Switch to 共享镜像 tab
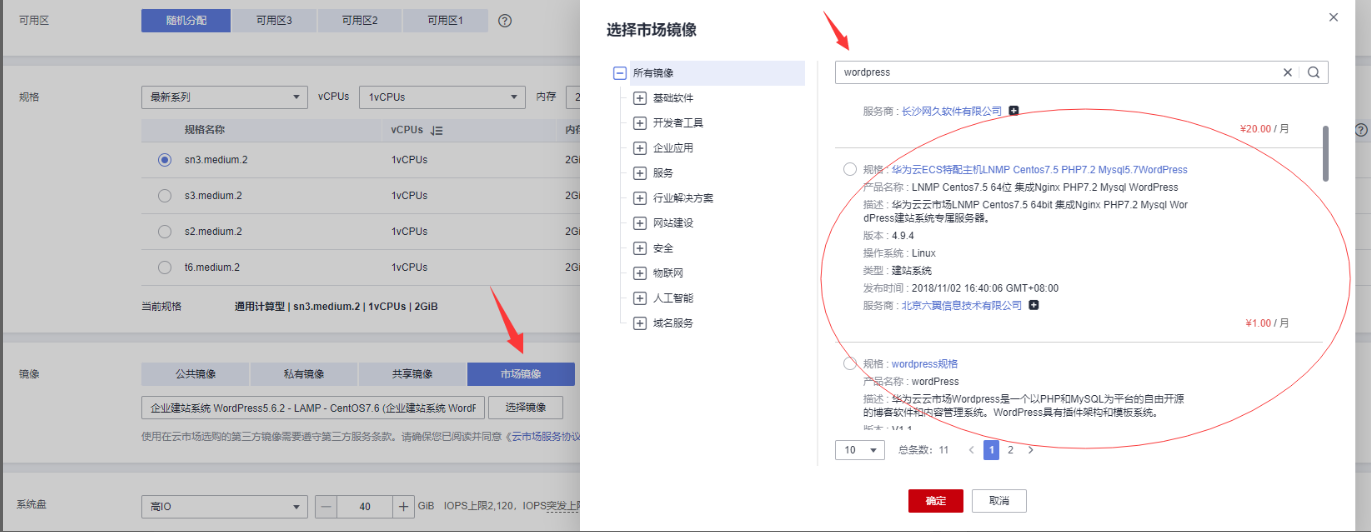Screen dimensions: 1371x532 click(412, 374)
